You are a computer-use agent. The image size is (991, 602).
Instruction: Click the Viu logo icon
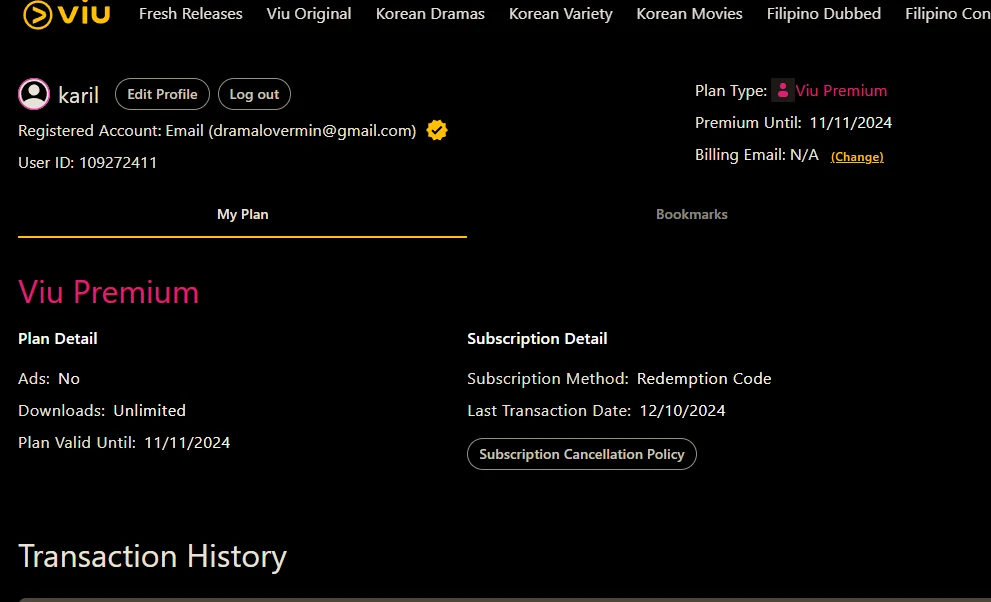click(x=66, y=14)
